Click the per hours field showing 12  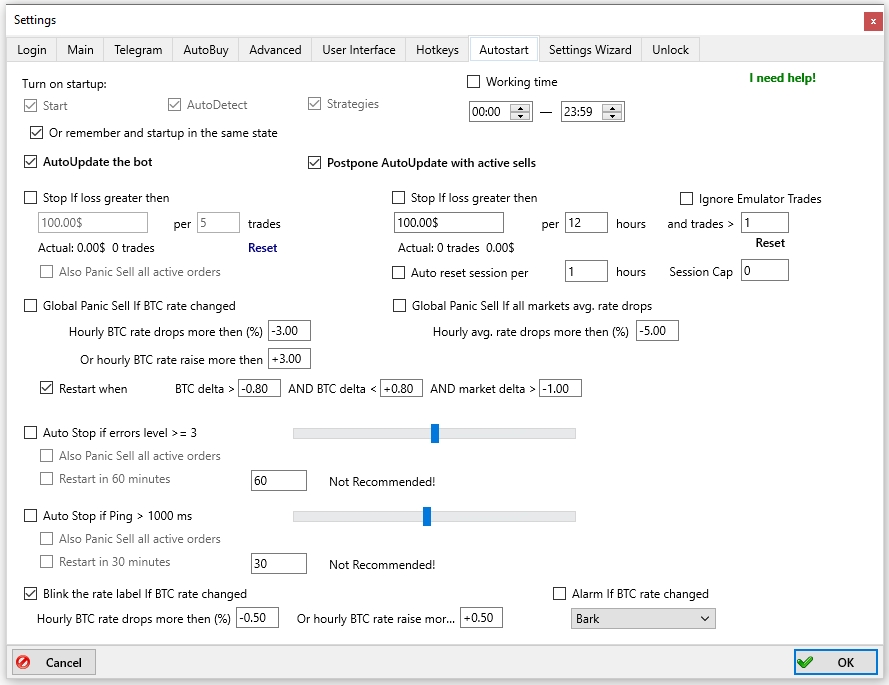[586, 223]
